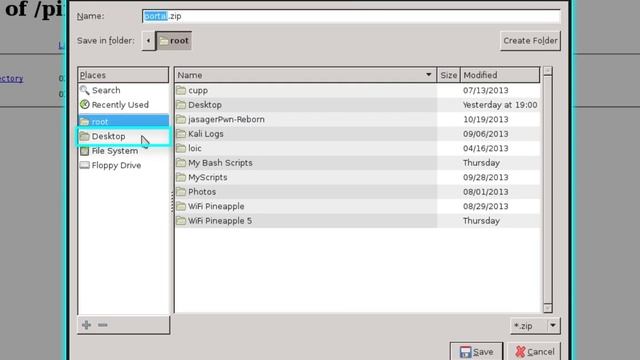The image size is (640, 360).
Task: Click the 09/28/2013 modified date
Action: point(486,177)
